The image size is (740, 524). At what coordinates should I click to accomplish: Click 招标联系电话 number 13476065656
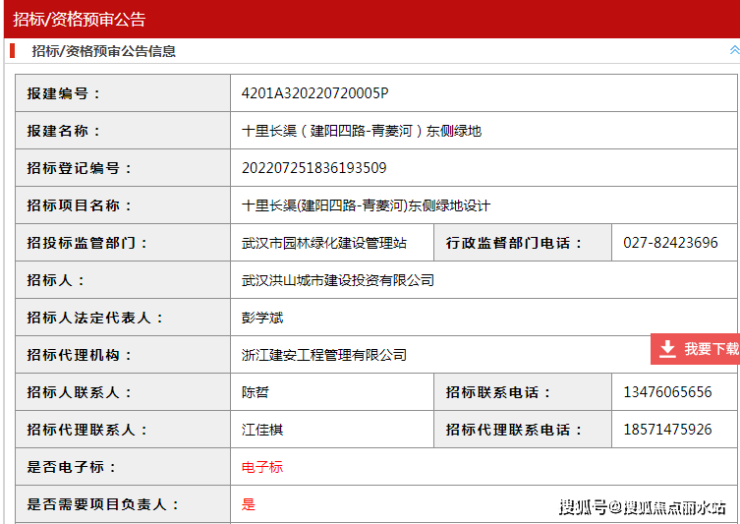667,392
